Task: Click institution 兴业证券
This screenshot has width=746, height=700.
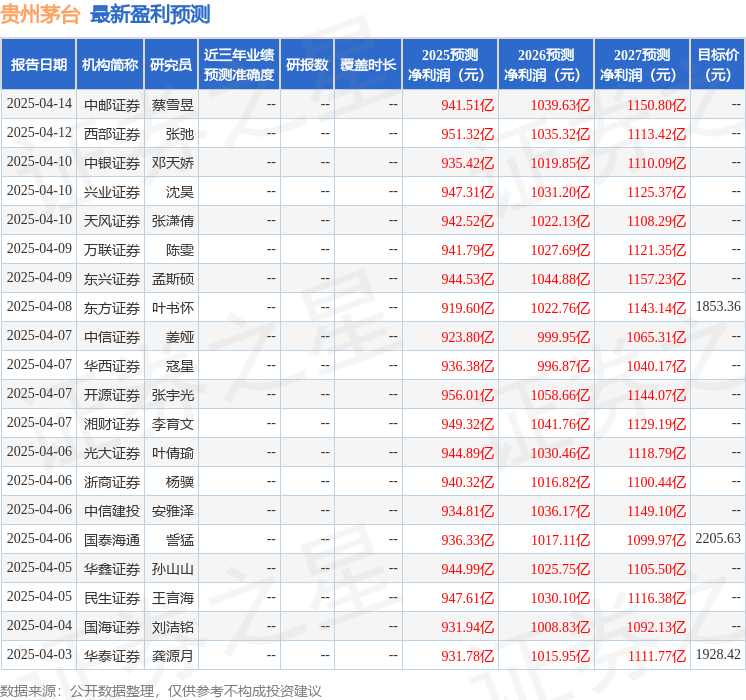Action: (112, 192)
